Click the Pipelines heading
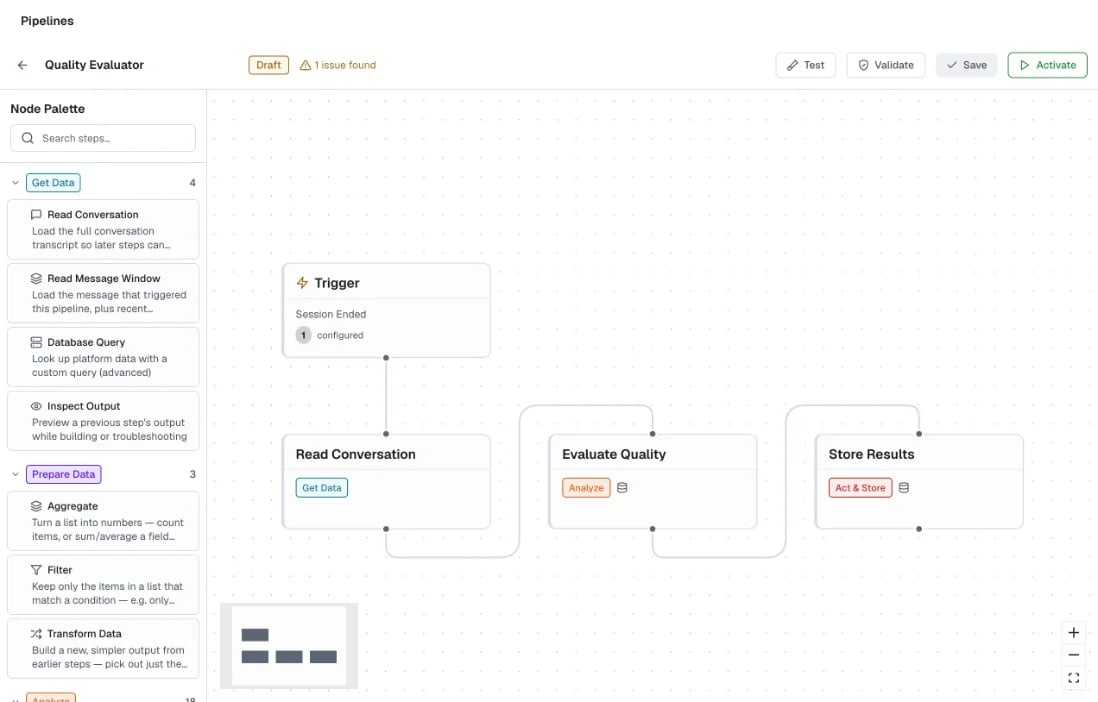 pos(47,21)
